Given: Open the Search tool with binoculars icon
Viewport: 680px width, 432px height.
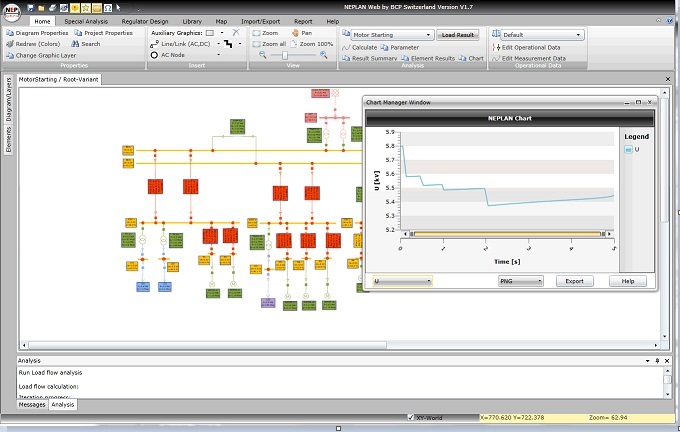Looking at the screenshot, I should pyautogui.click(x=85, y=44).
